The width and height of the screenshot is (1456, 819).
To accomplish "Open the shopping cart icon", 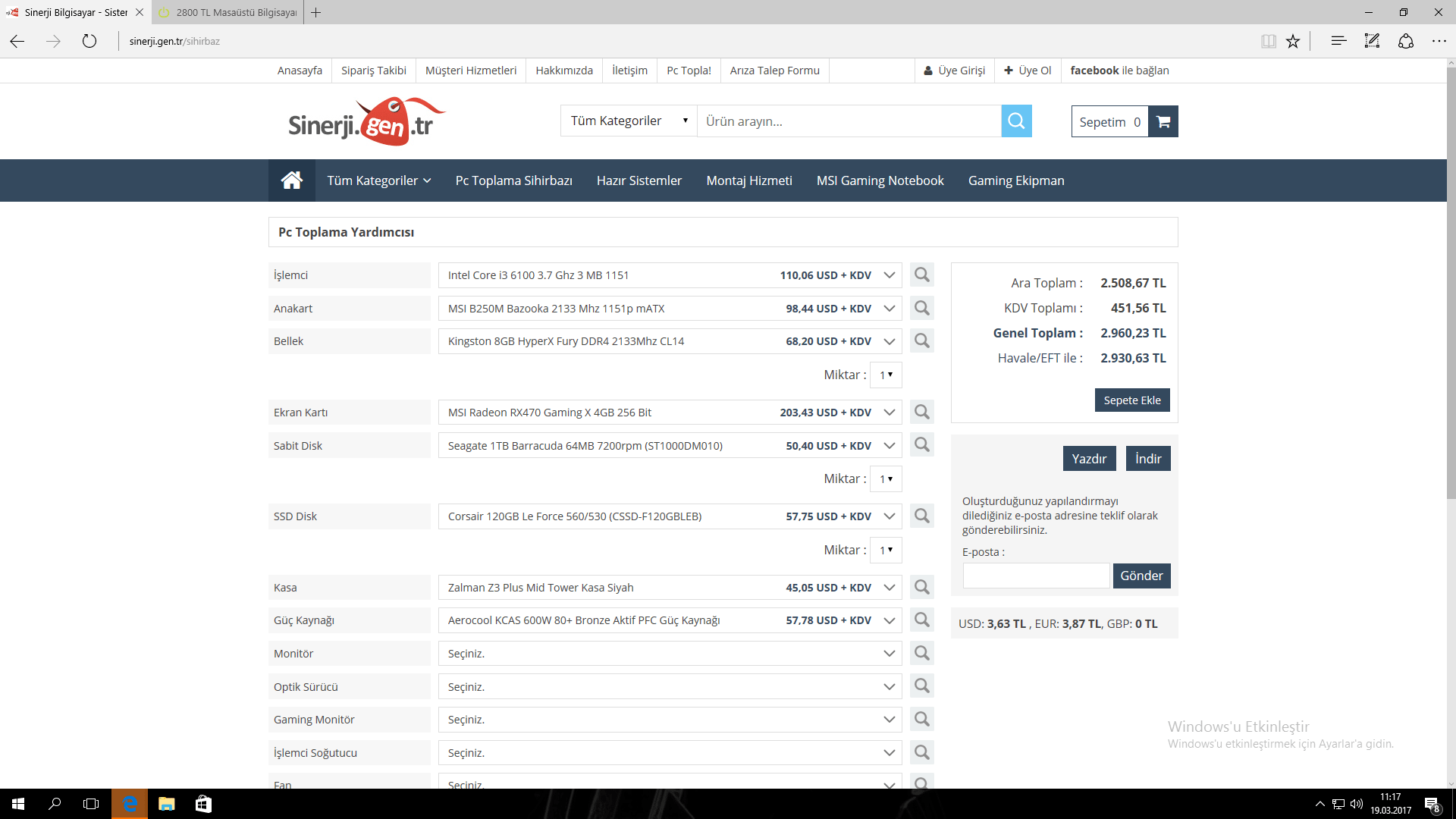I will tap(1163, 121).
